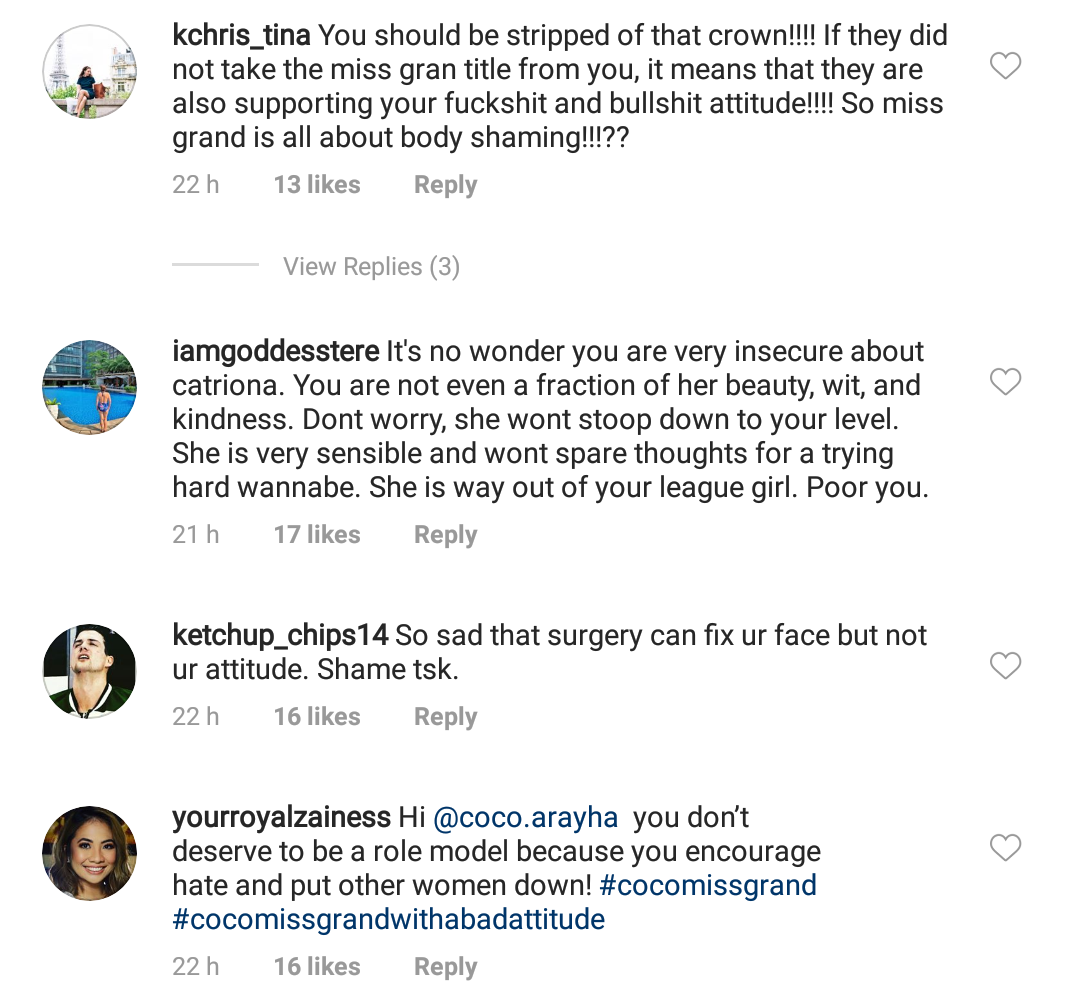Open iamgoddesstere's pool avatar
This screenshot has height=1007, width=1080.
[89, 387]
